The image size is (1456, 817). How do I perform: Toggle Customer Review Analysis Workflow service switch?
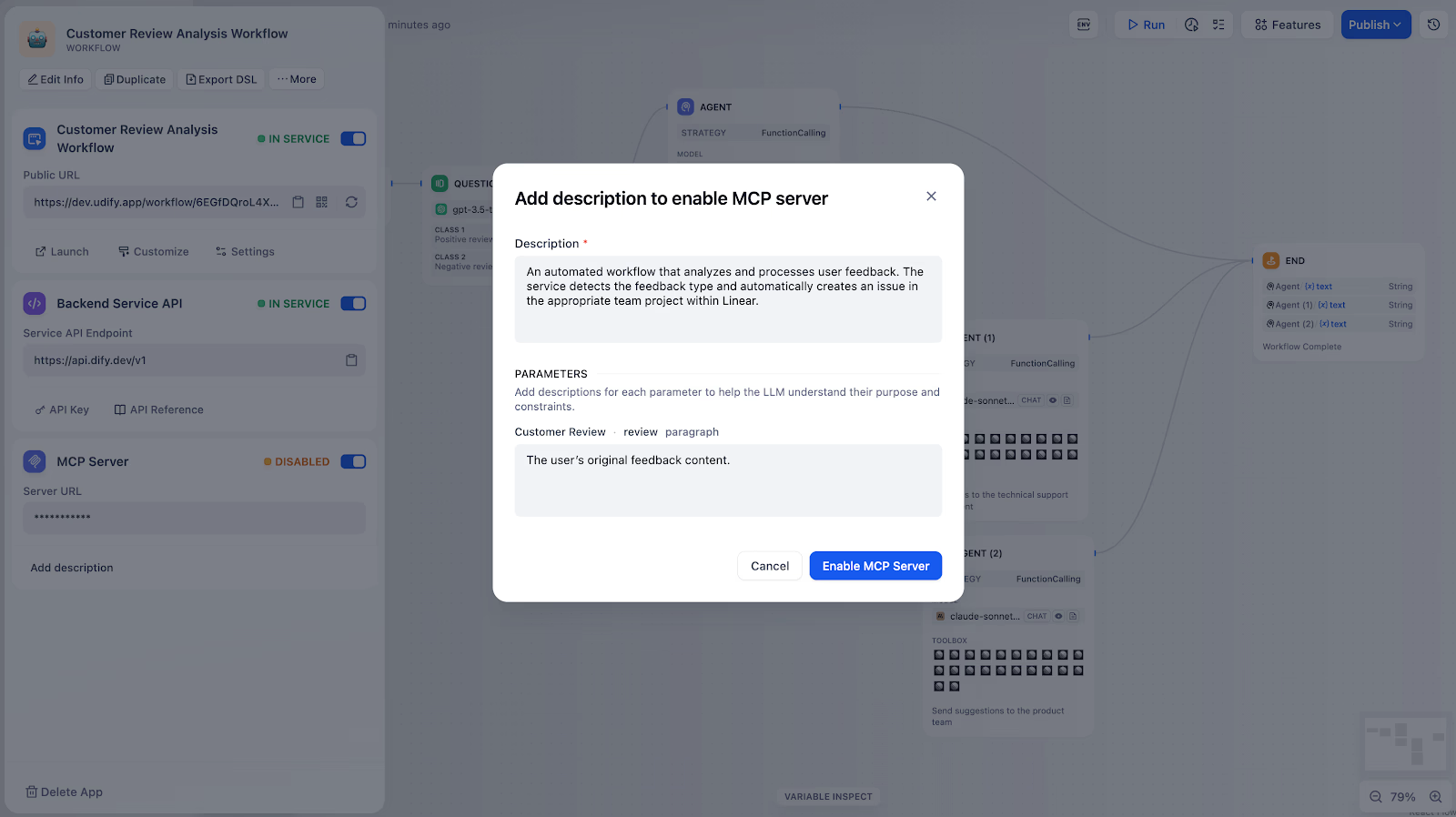pyautogui.click(x=353, y=139)
